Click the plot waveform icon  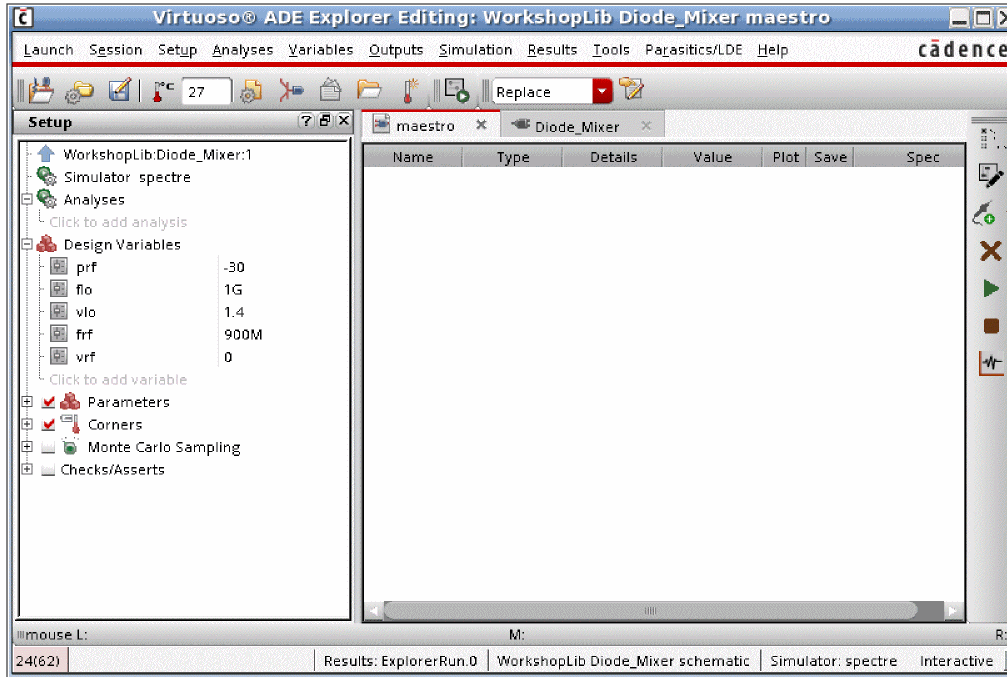(990, 364)
